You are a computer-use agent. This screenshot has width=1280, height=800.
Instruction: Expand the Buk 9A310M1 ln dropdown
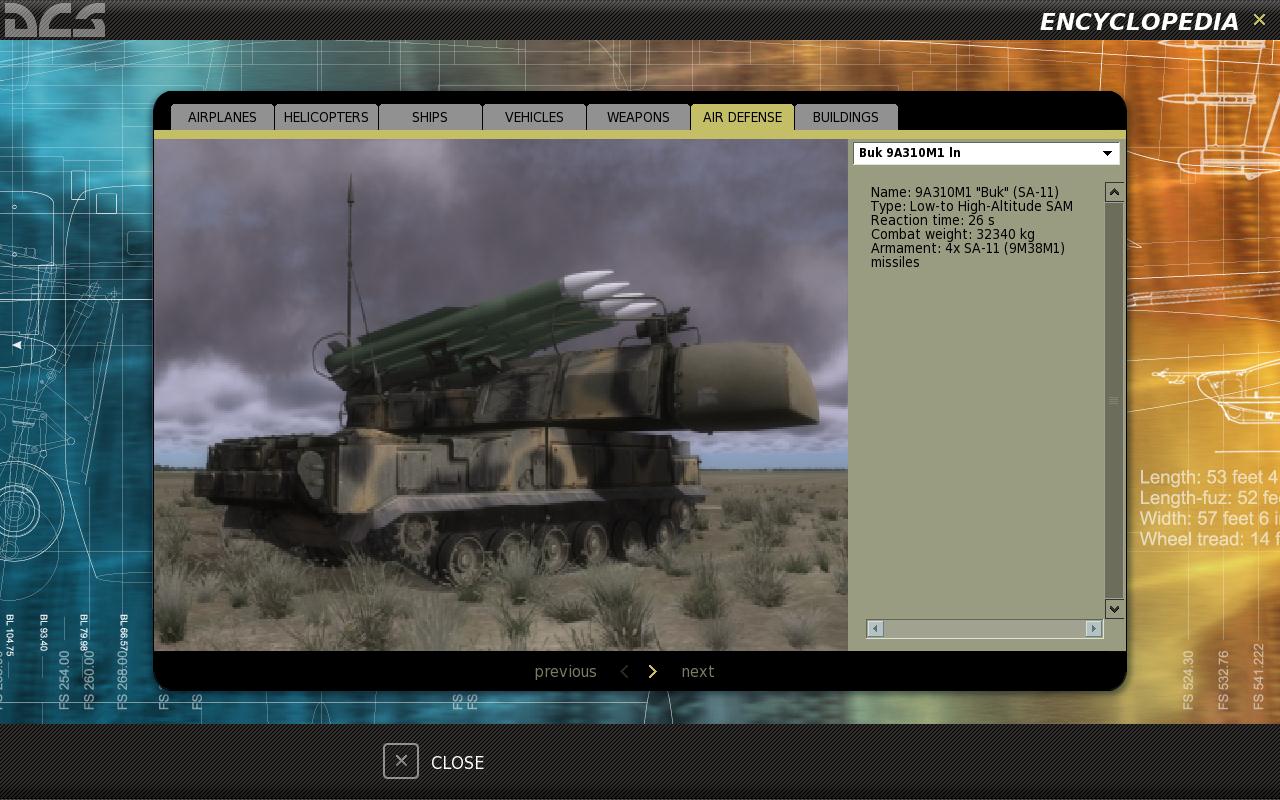tap(986, 153)
